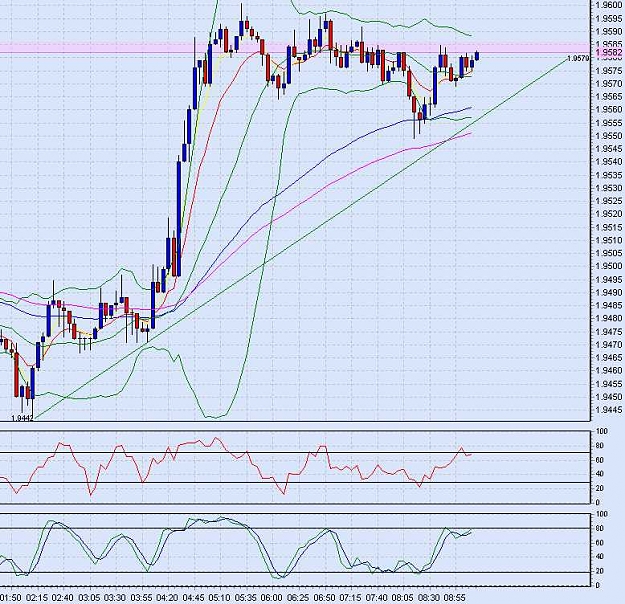Click the 02:15 time axis label

[x=37, y=598]
